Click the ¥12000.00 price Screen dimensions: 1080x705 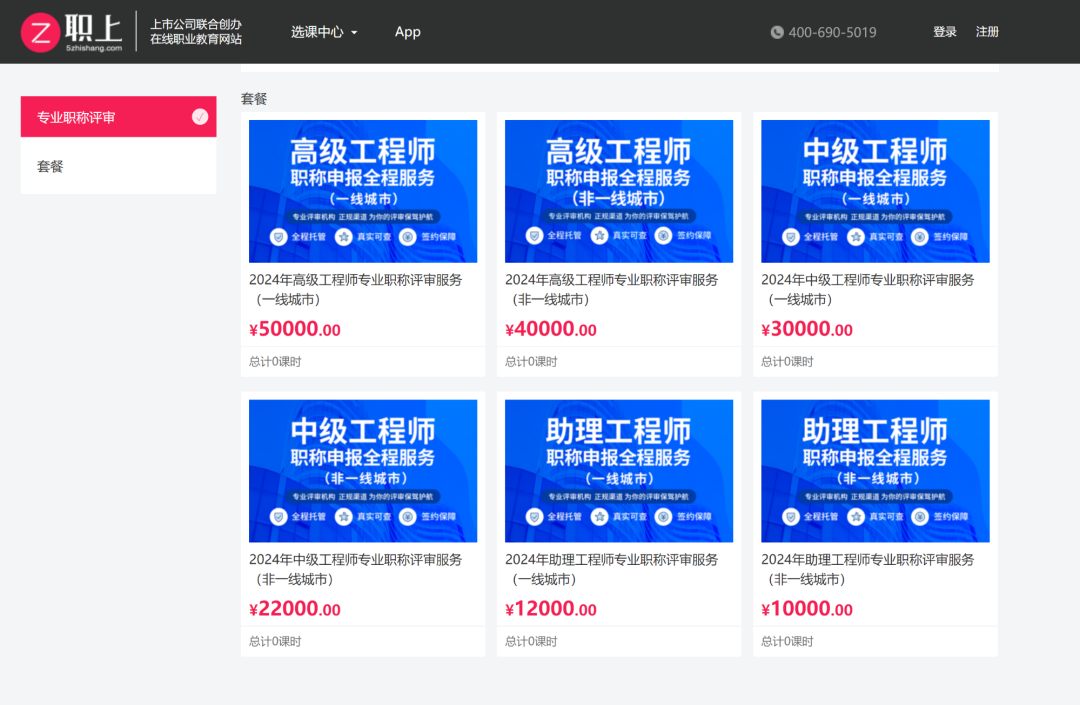coord(551,610)
